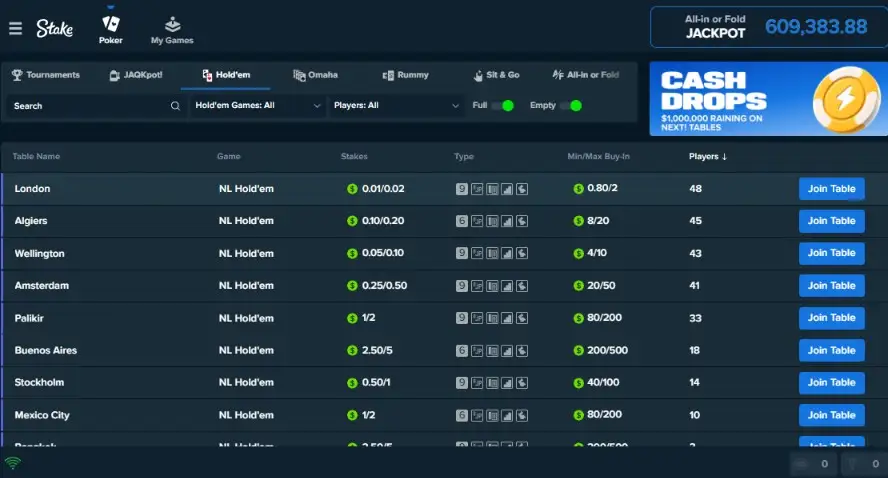This screenshot has width=888, height=478.
Task: Click the rabbit icon in Algiers row
Action: coord(522,221)
